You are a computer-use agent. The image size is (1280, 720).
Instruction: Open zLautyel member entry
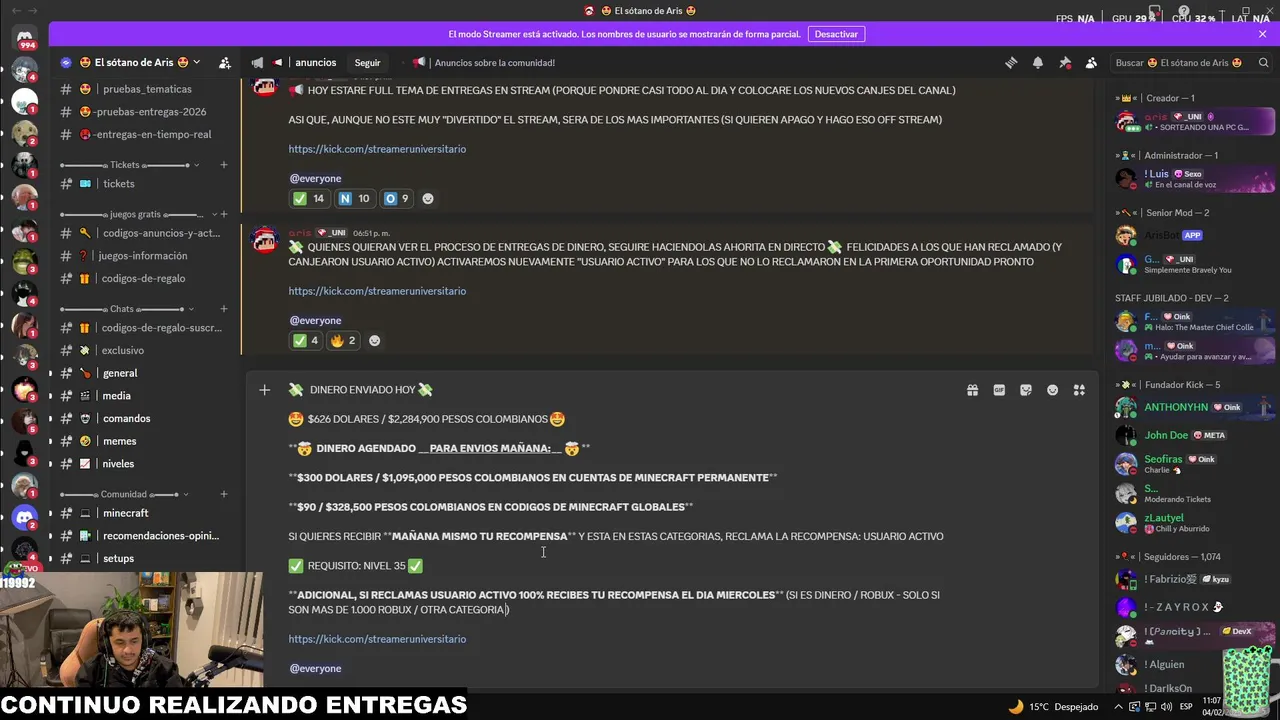[1194, 523]
